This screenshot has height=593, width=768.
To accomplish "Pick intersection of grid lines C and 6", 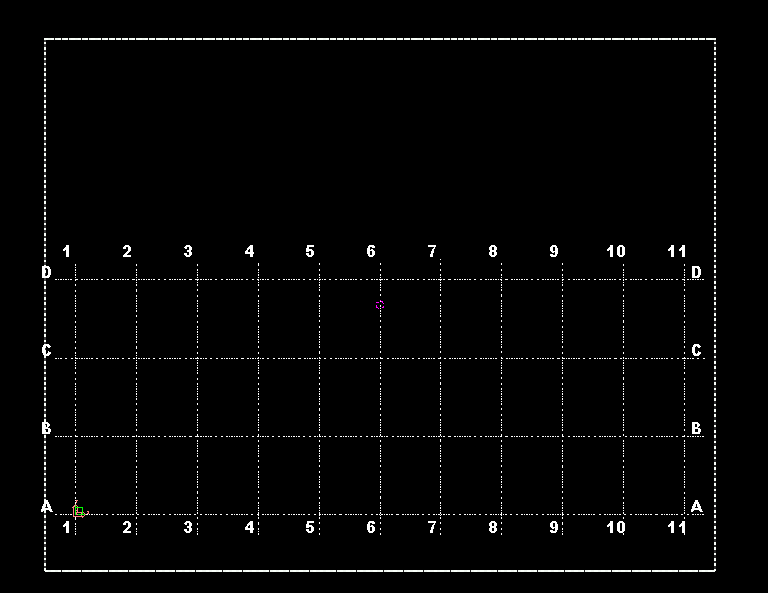I will coord(381,358).
